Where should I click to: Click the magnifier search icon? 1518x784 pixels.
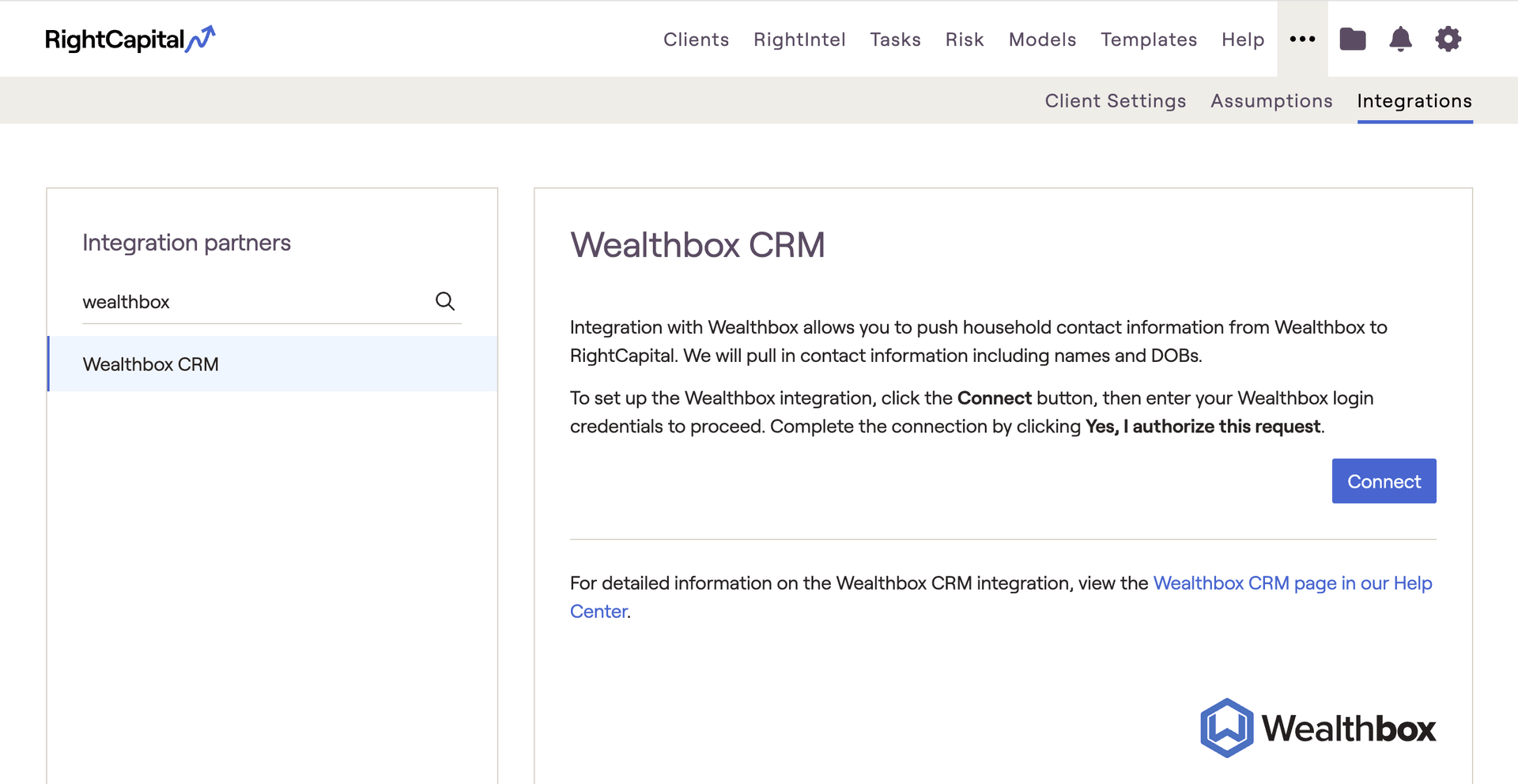pos(445,301)
